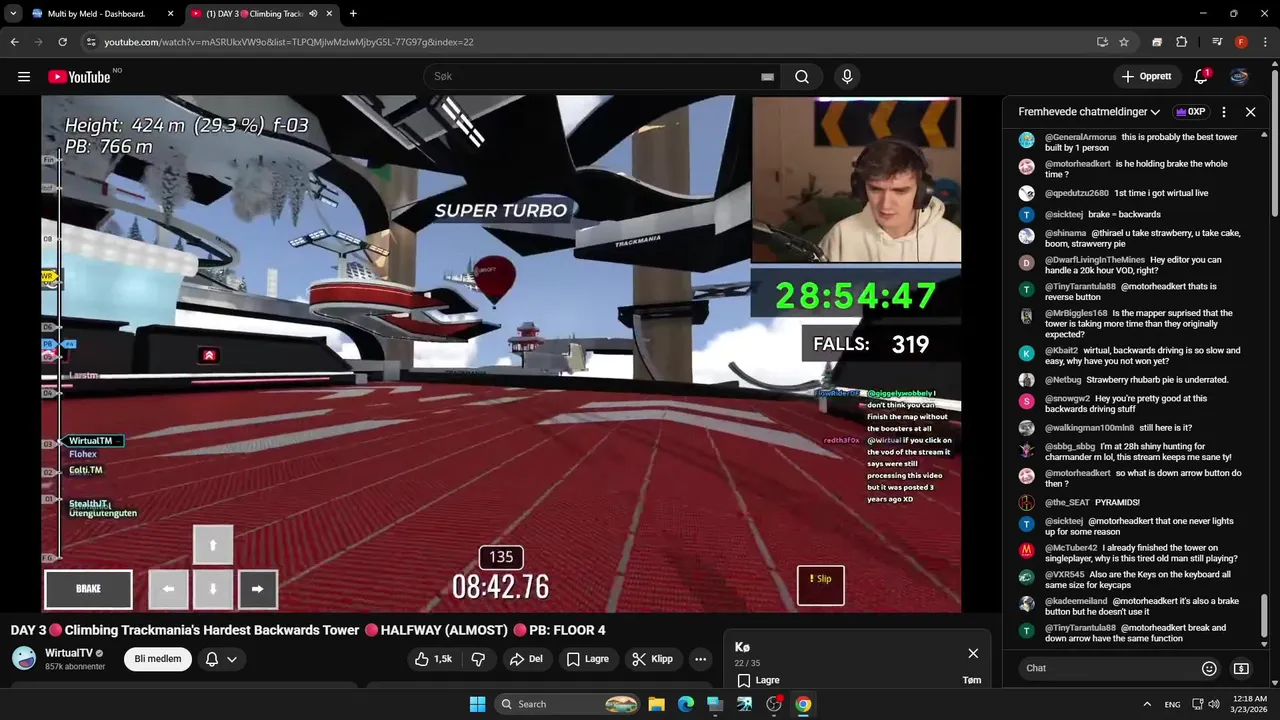Click Bli medlem join button
The image size is (1280, 720).
coord(158,659)
